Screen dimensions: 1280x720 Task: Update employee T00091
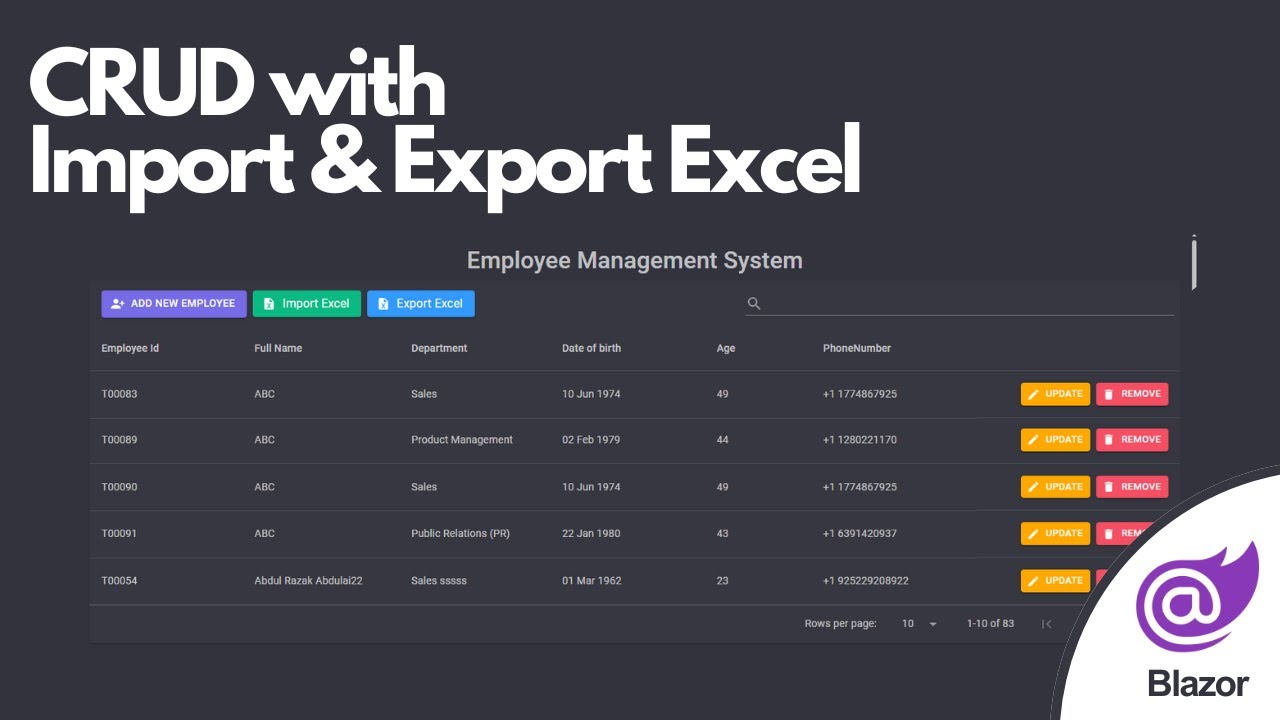tap(1055, 533)
